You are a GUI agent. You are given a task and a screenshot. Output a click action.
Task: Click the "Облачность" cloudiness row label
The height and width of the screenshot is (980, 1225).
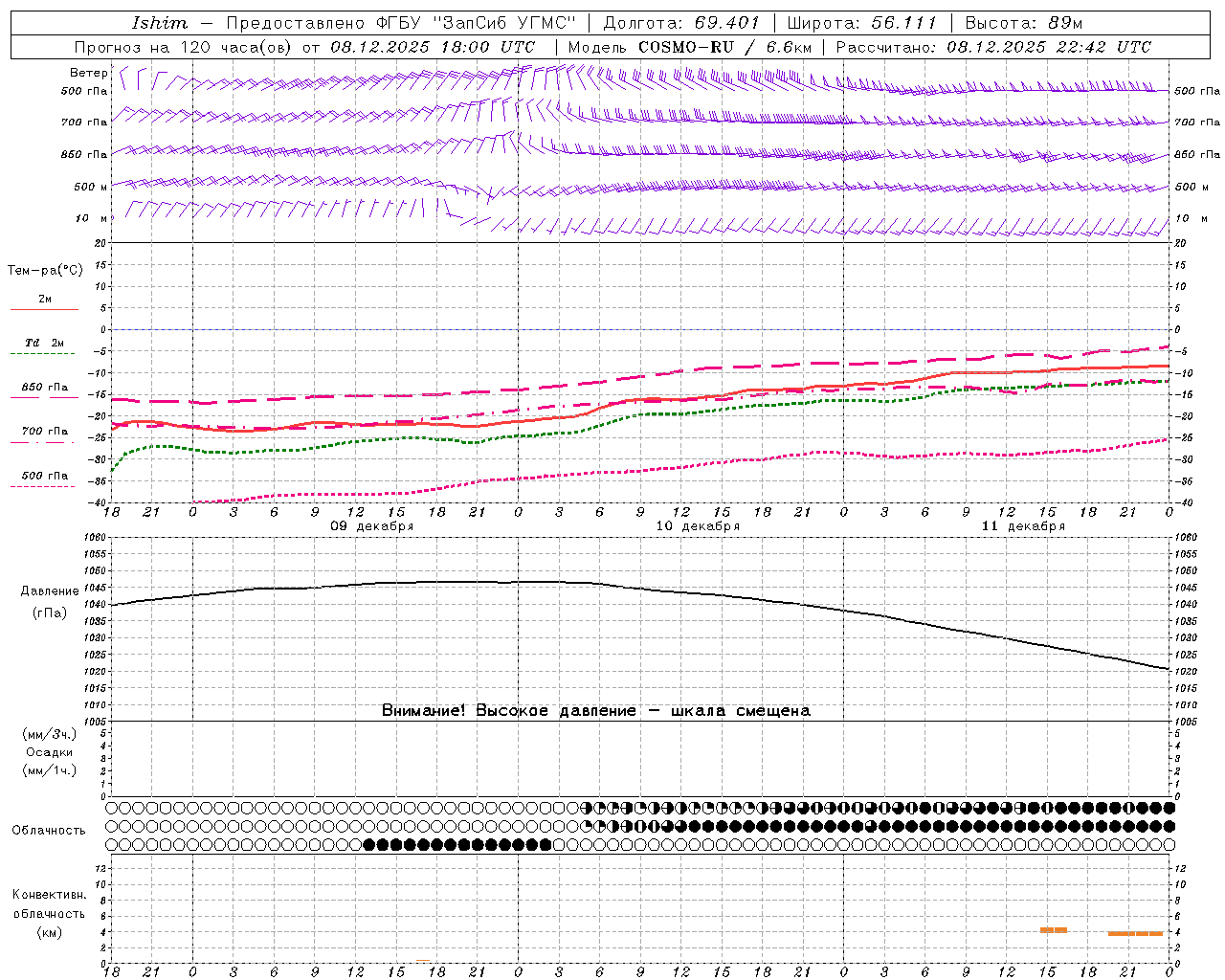[x=49, y=831]
